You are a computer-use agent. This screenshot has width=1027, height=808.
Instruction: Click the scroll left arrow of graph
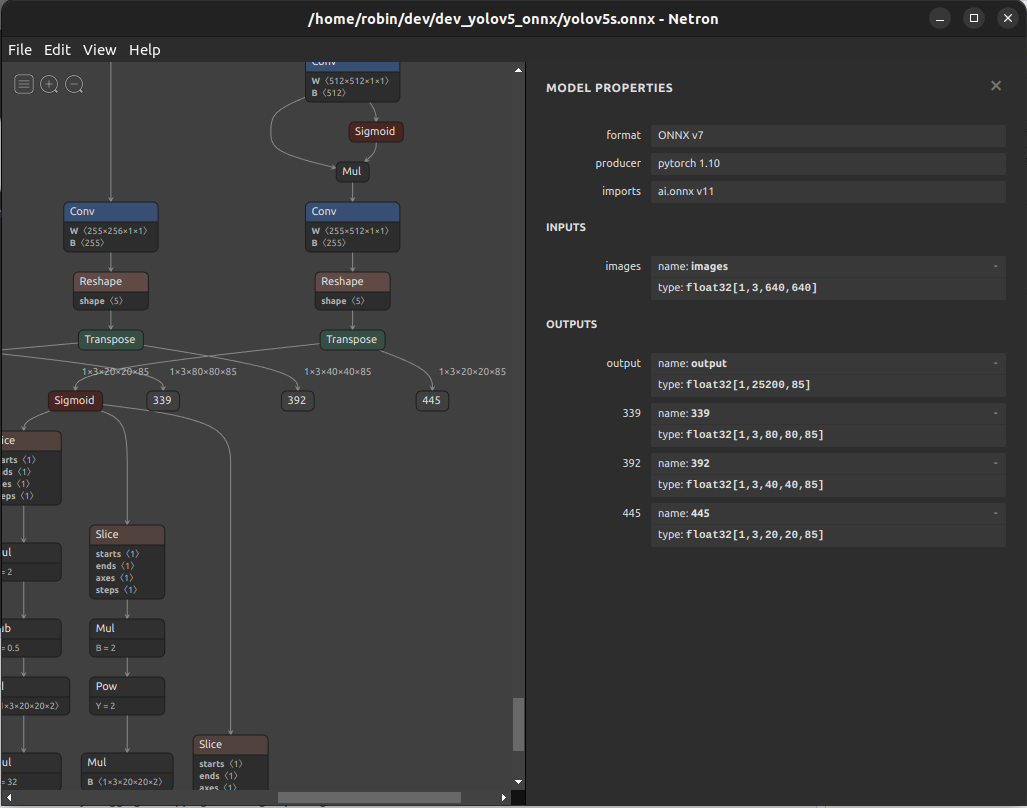coord(9,798)
